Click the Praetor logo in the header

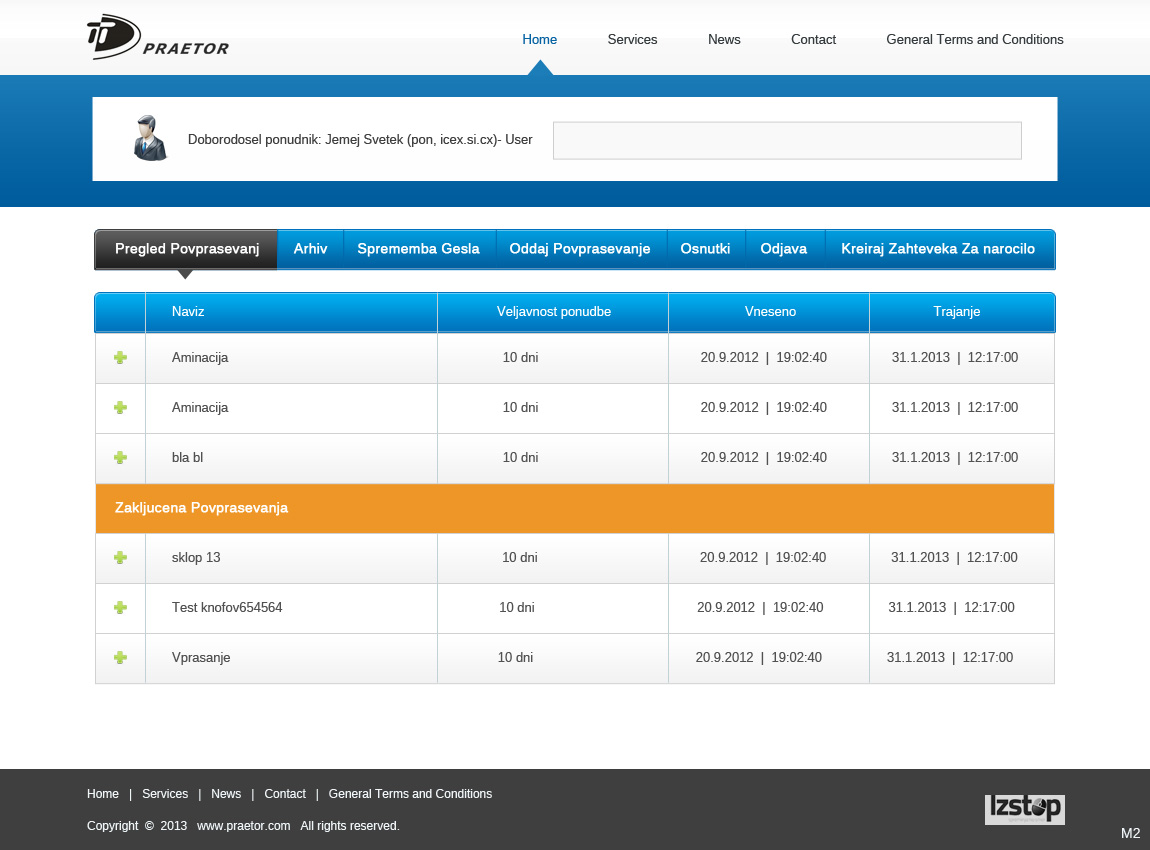157,38
